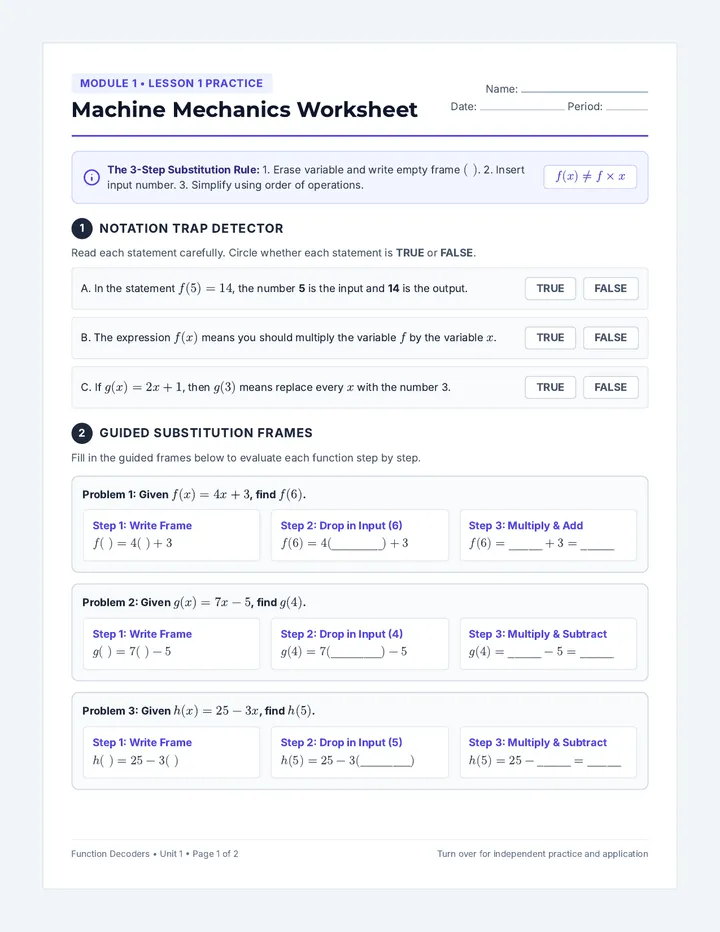Click statement C about g(3)
This screenshot has width=720, height=932.
tap(266, 387)
